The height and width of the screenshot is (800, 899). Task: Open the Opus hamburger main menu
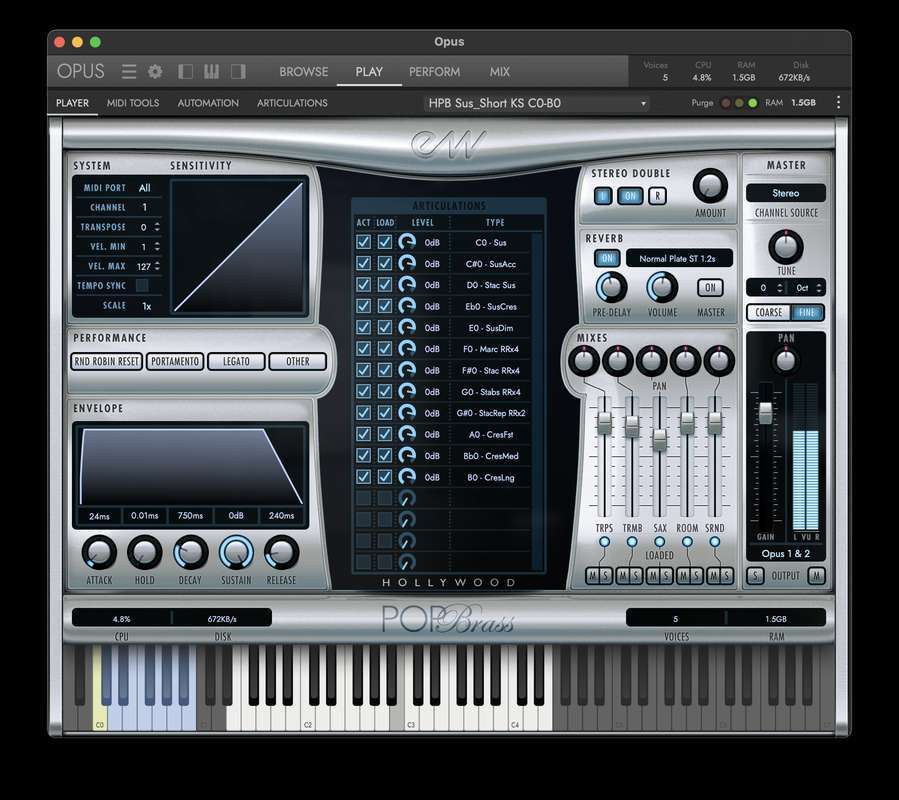129,71
